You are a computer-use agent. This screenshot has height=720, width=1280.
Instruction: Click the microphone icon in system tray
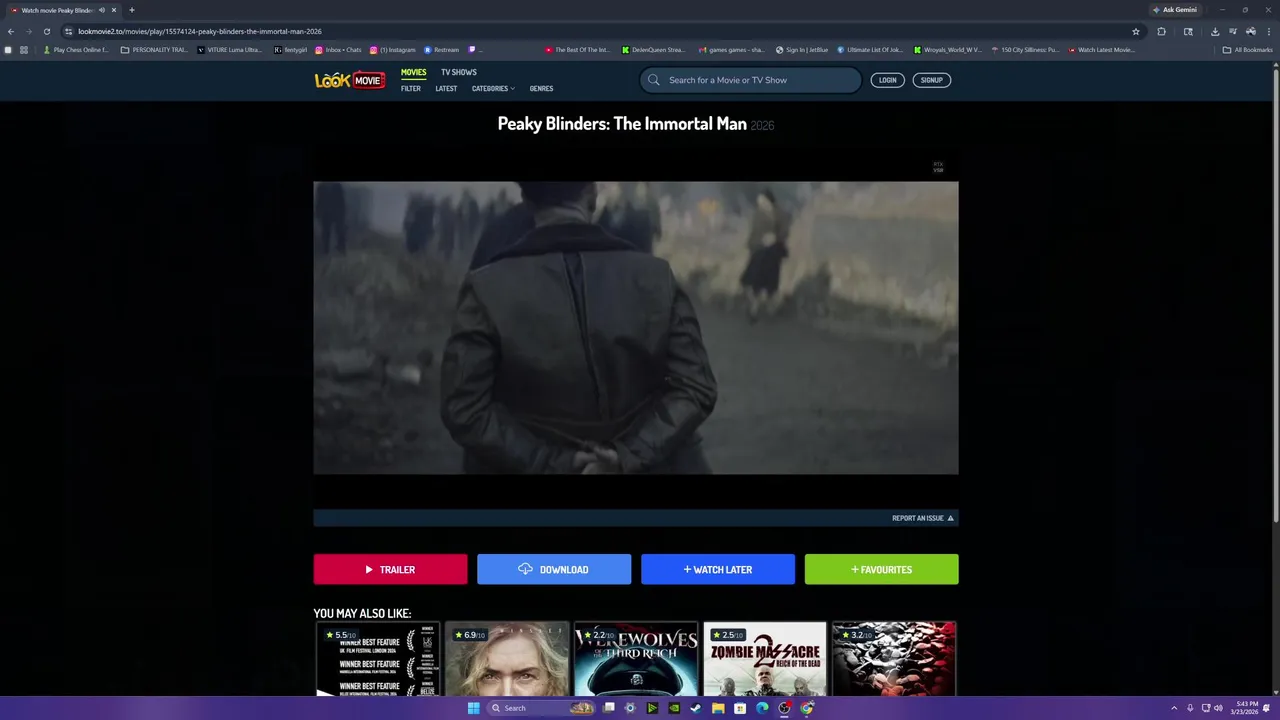pos(1190,708)
